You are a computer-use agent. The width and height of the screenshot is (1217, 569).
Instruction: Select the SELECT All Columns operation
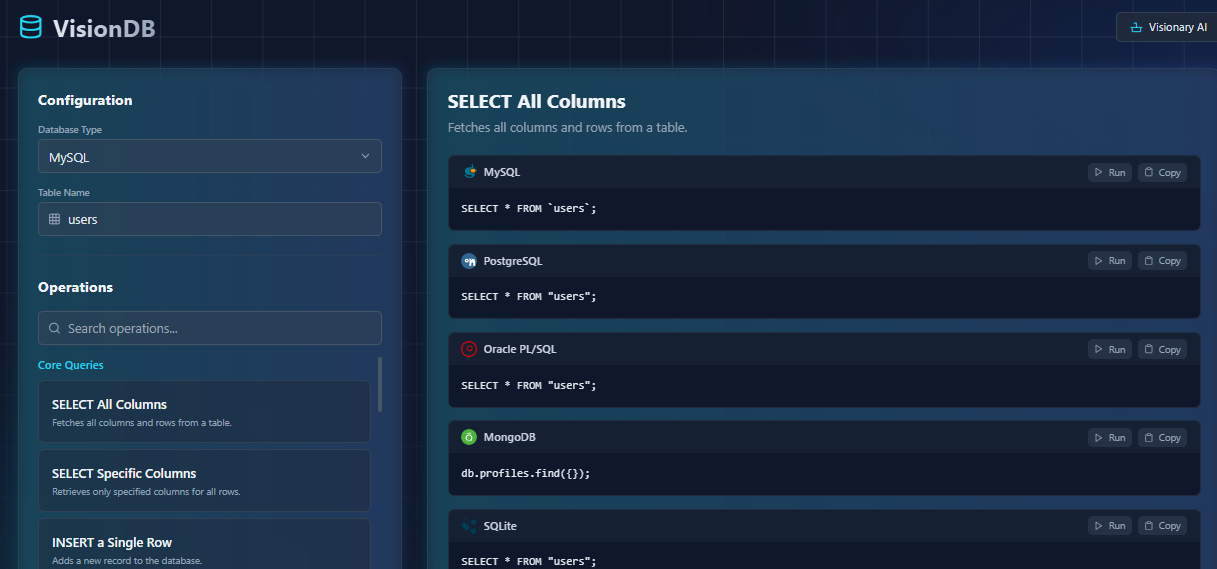204,411
